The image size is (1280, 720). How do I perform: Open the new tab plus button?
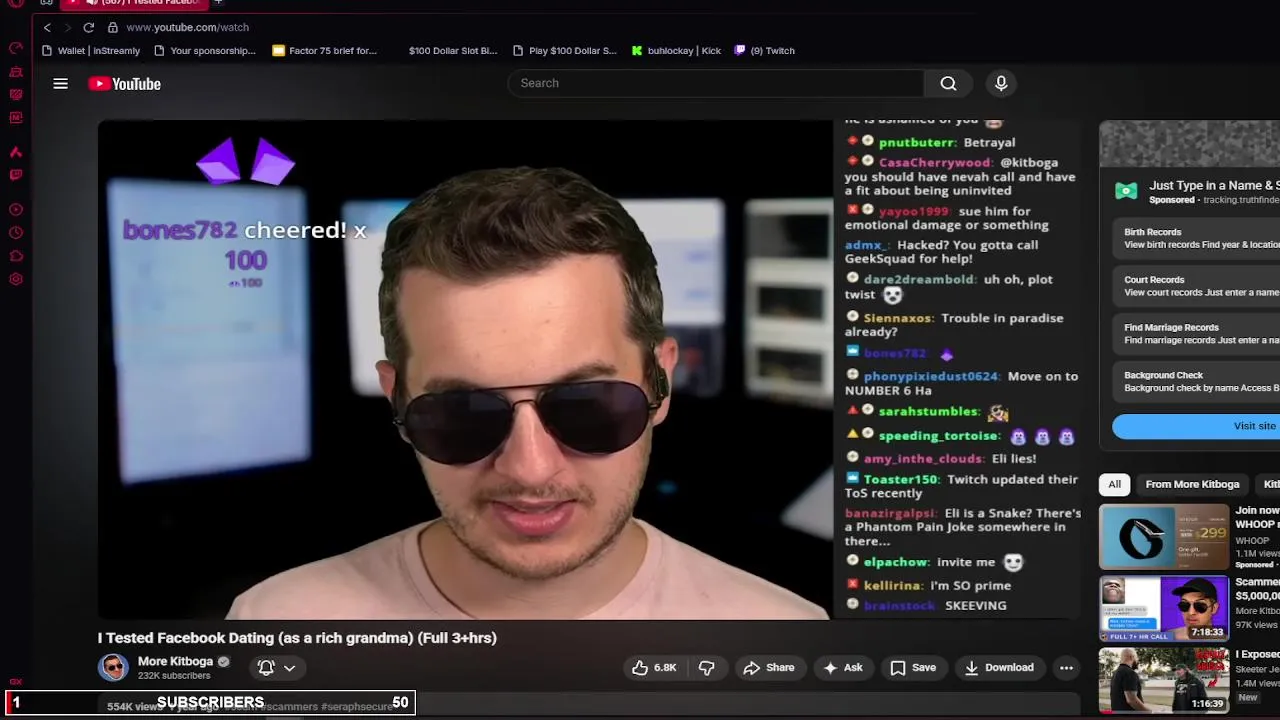(218, 3)
